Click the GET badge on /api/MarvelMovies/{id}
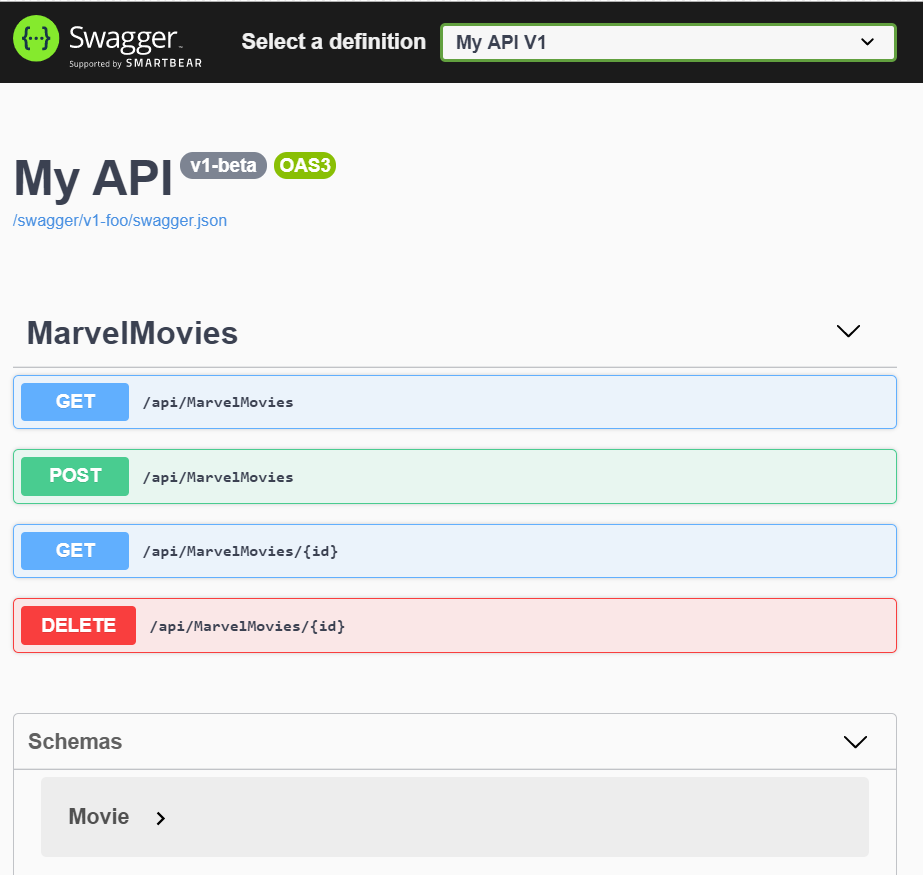 tap(74, 550)
